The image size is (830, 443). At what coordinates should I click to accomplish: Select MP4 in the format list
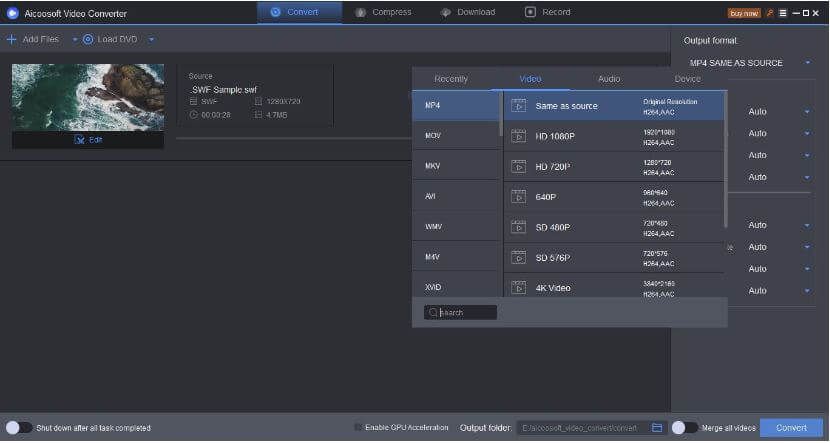click(456, 105)
